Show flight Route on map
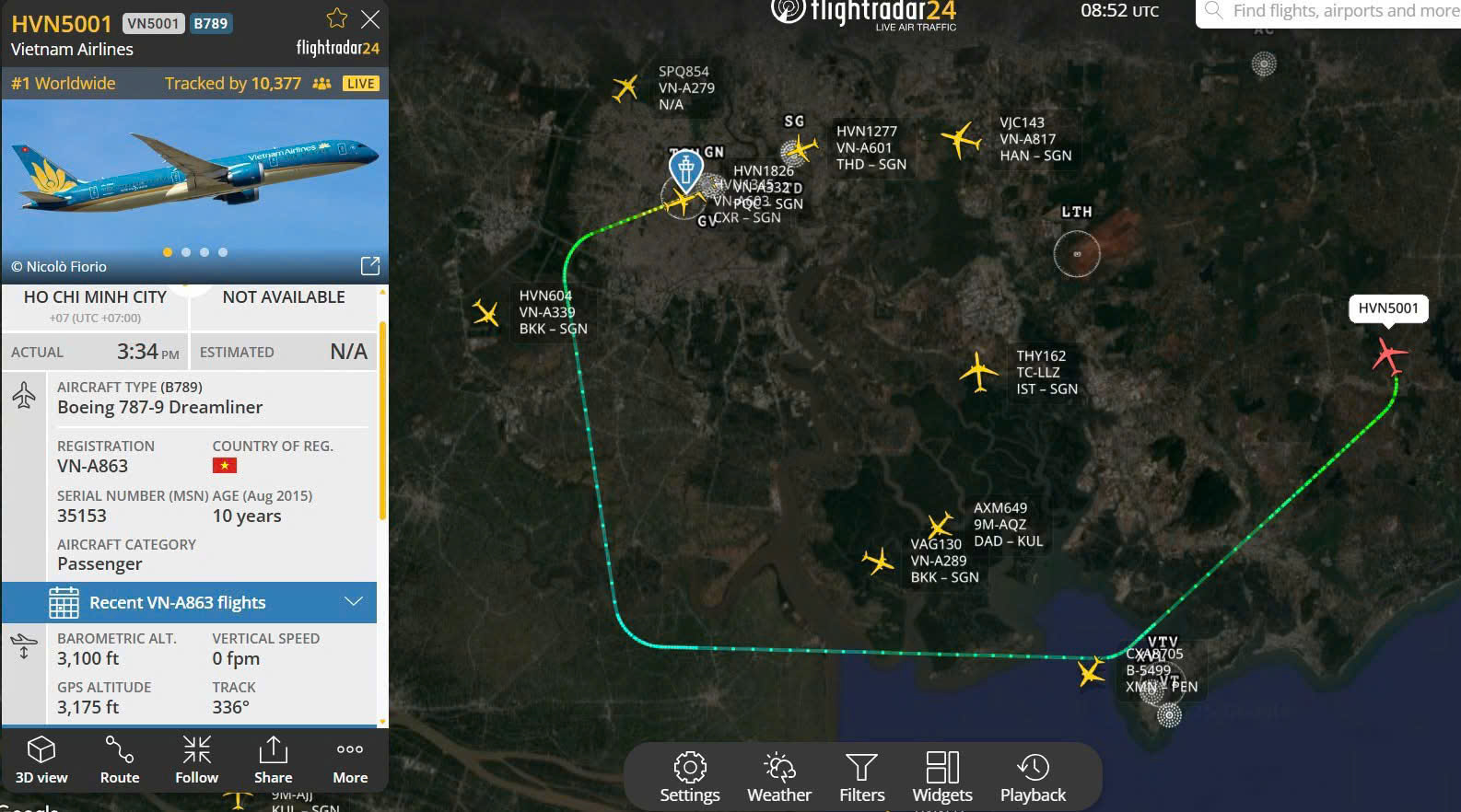 [x=120, y=760]
